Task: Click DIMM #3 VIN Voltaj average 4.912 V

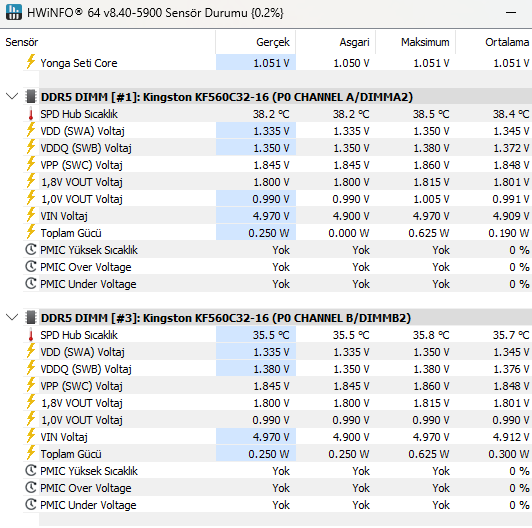Action: 511,437
